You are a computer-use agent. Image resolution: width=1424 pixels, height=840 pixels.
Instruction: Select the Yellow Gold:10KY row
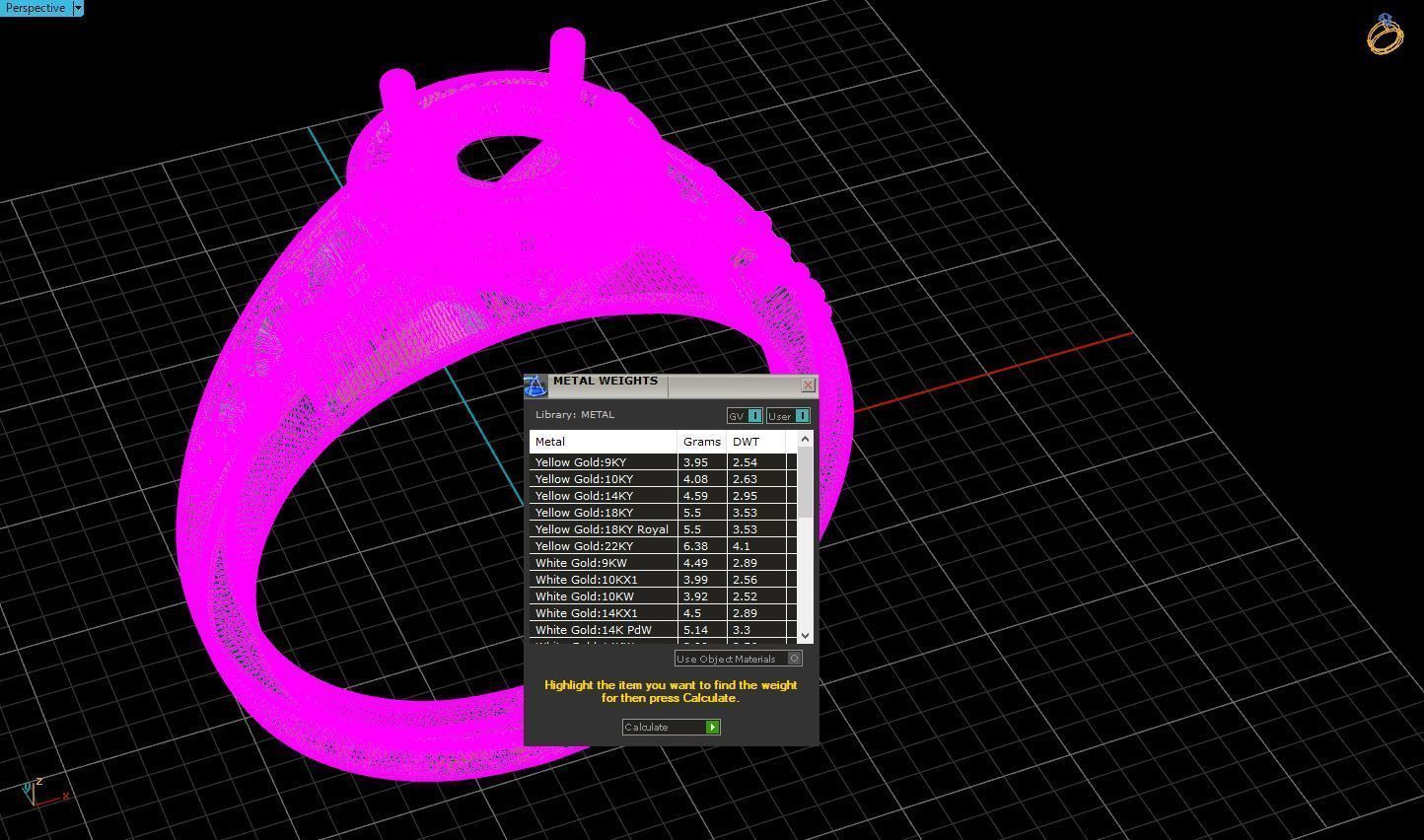click(663, 479)
